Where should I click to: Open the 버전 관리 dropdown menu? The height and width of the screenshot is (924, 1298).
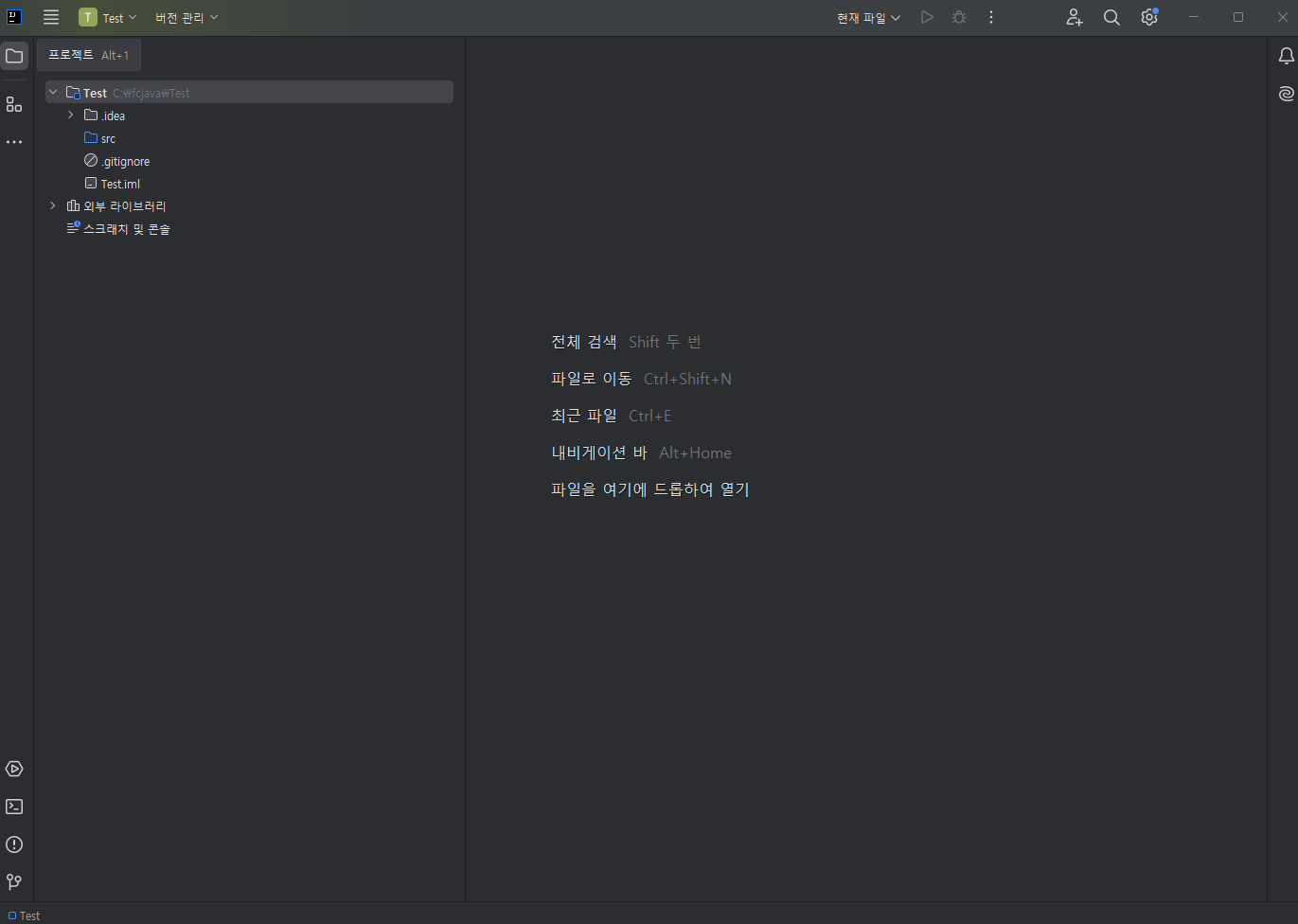187,17
